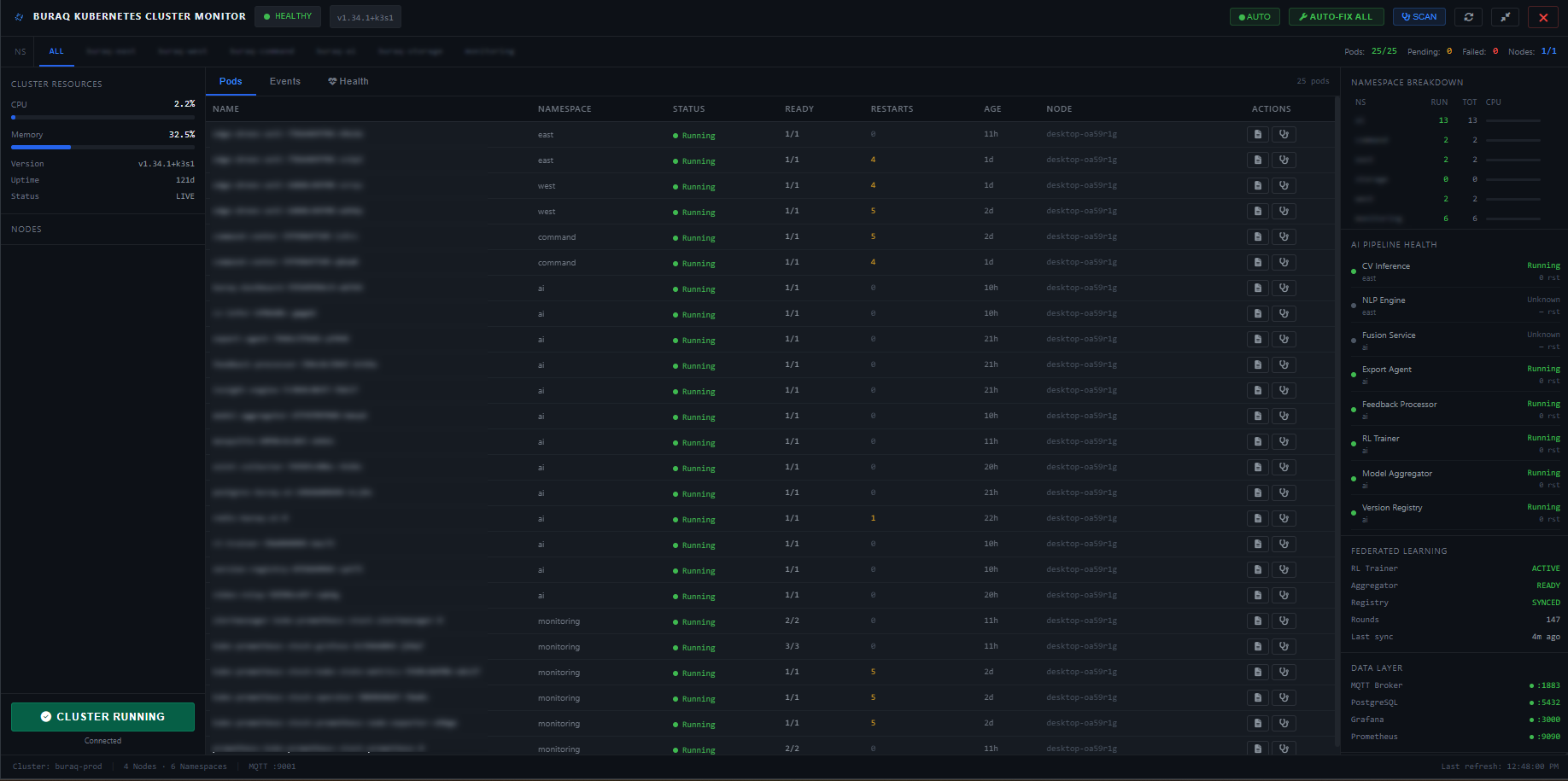This screenshot has width=1568, height=781.
Task: Toggle the AUTO refresh mode
Action: point(1255,16)
